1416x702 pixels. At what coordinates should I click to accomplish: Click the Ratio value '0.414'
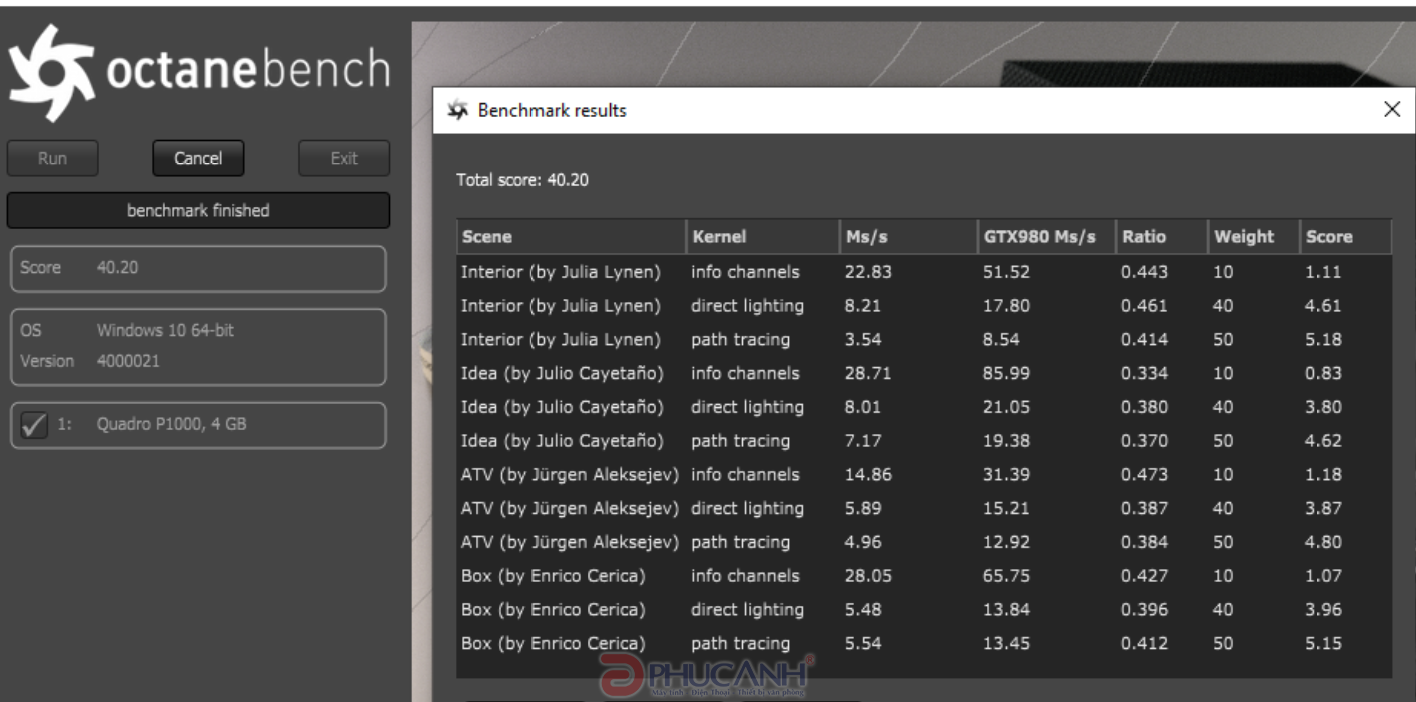pyautogui.click(x=1144, y=340)
